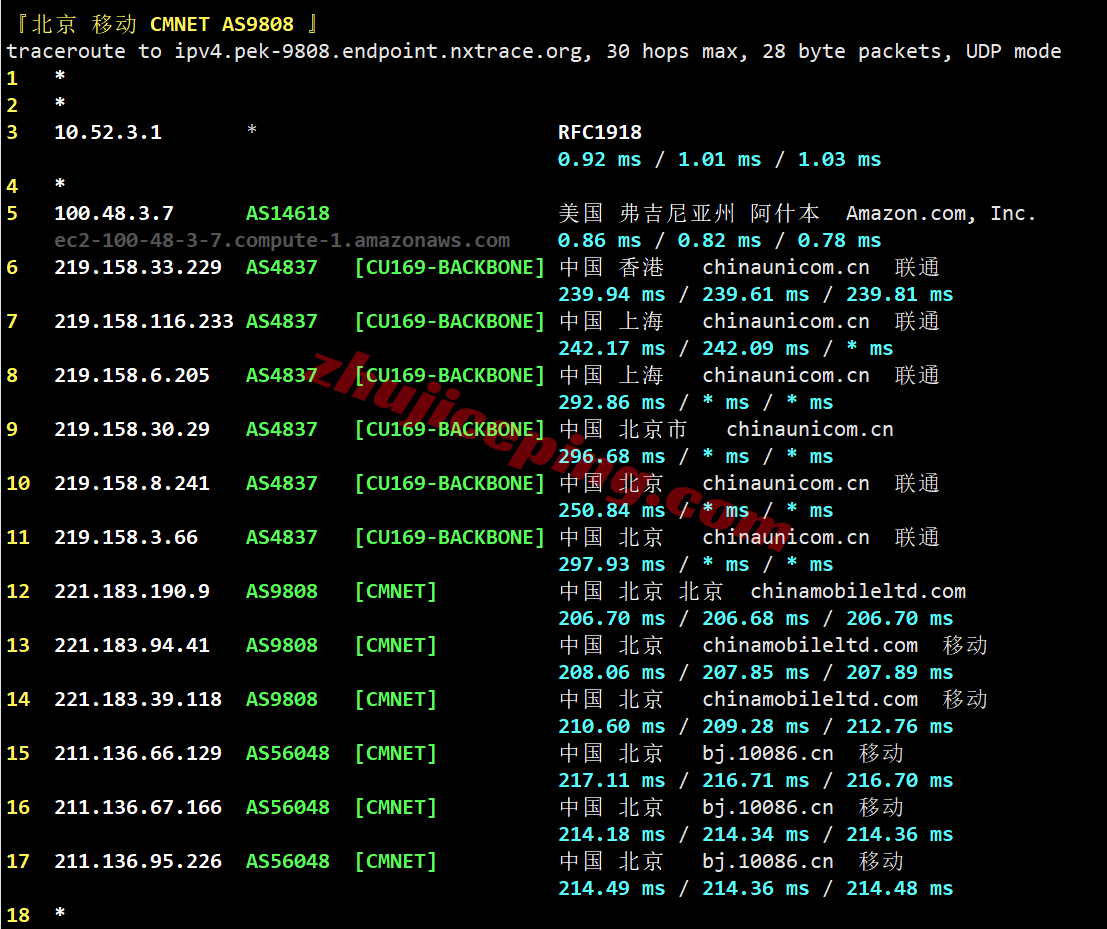Click IP address 100.48.3.7
This screenshot has width=1107, height=929.
point(114,213)
